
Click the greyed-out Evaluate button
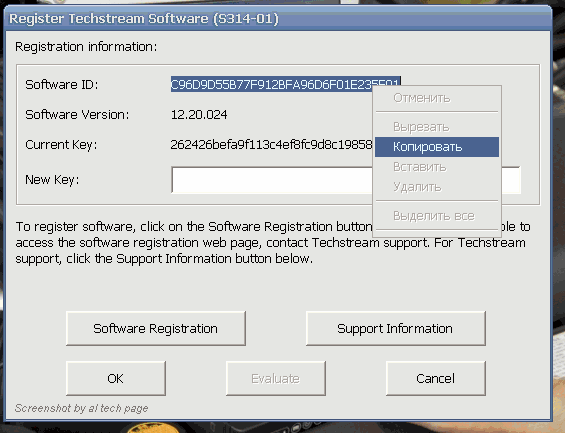(x=276, y=379)
